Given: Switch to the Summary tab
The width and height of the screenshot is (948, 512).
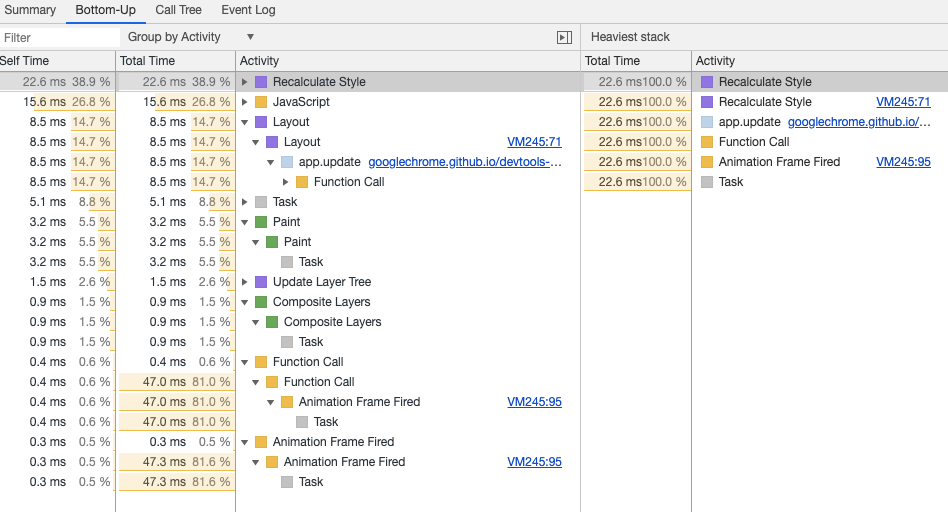Looking at the screenshot, I should tap(29, 10).
